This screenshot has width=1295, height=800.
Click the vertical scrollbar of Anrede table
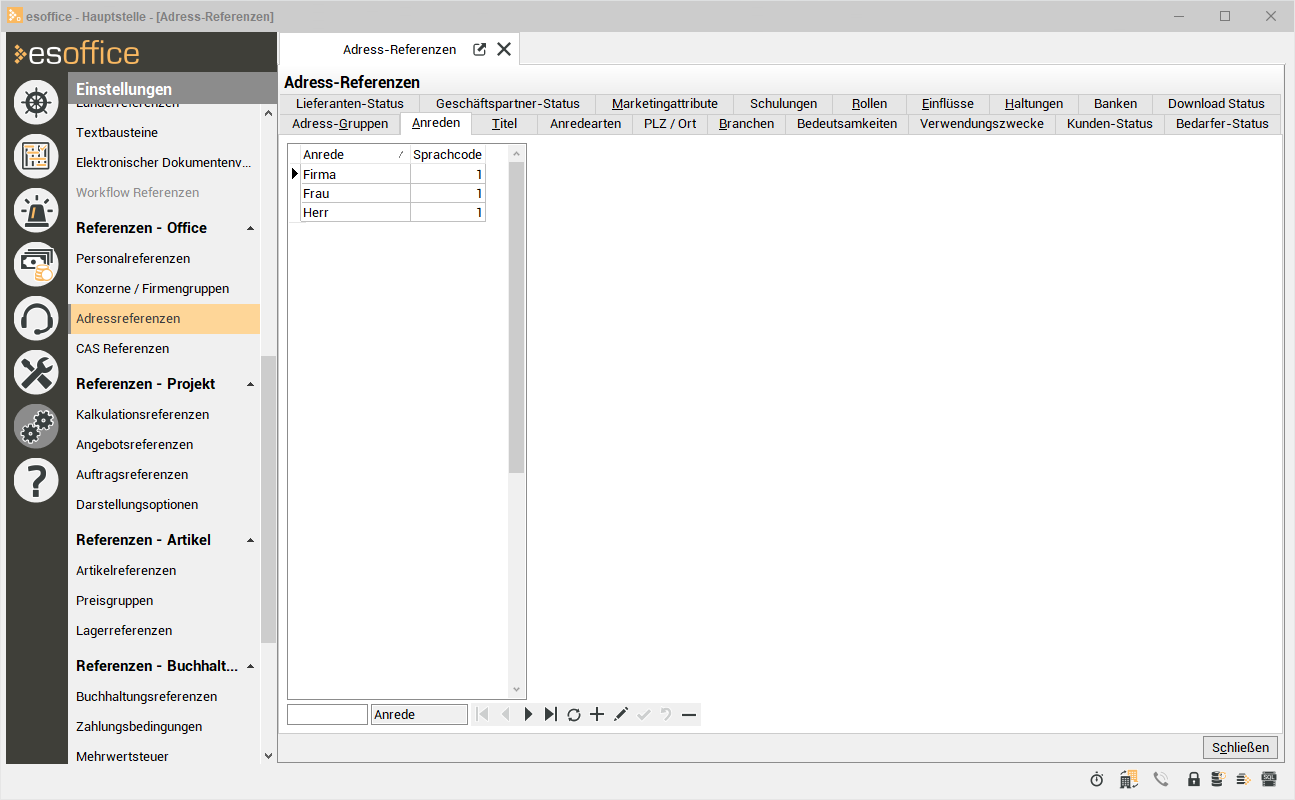coord(516,318)
